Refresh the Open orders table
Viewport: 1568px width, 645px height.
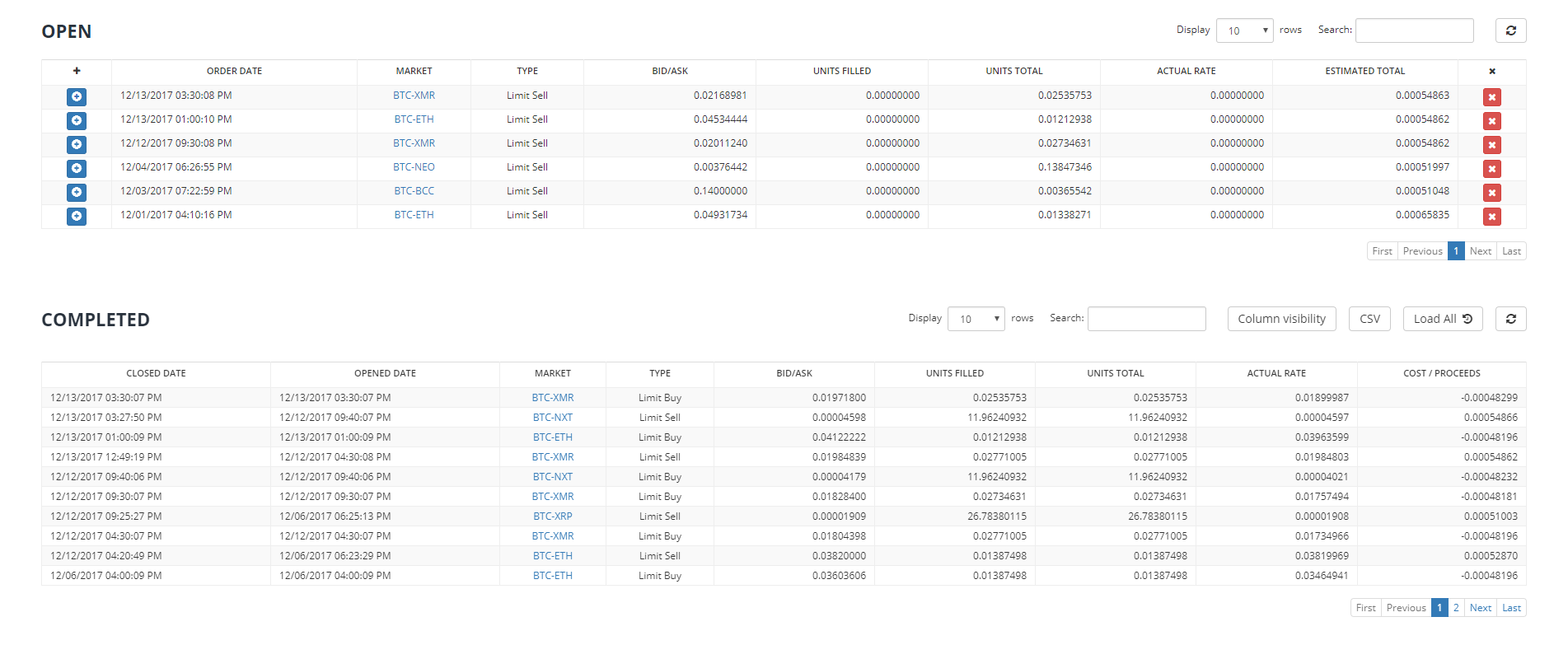coord(1510,30)
